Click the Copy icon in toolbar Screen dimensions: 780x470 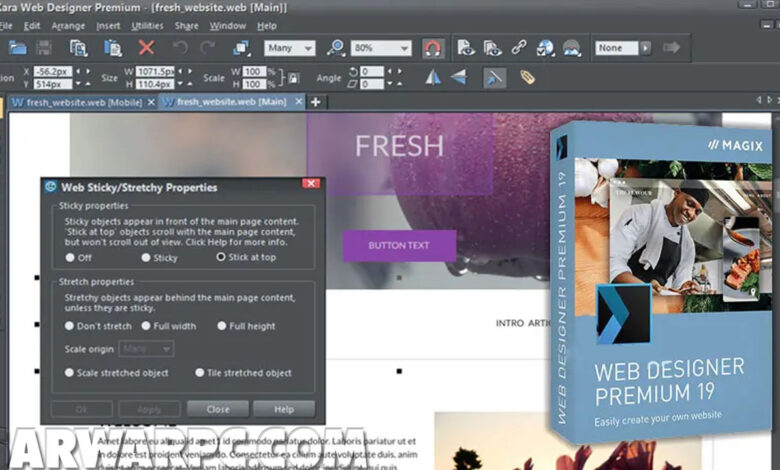click(78, 48)
